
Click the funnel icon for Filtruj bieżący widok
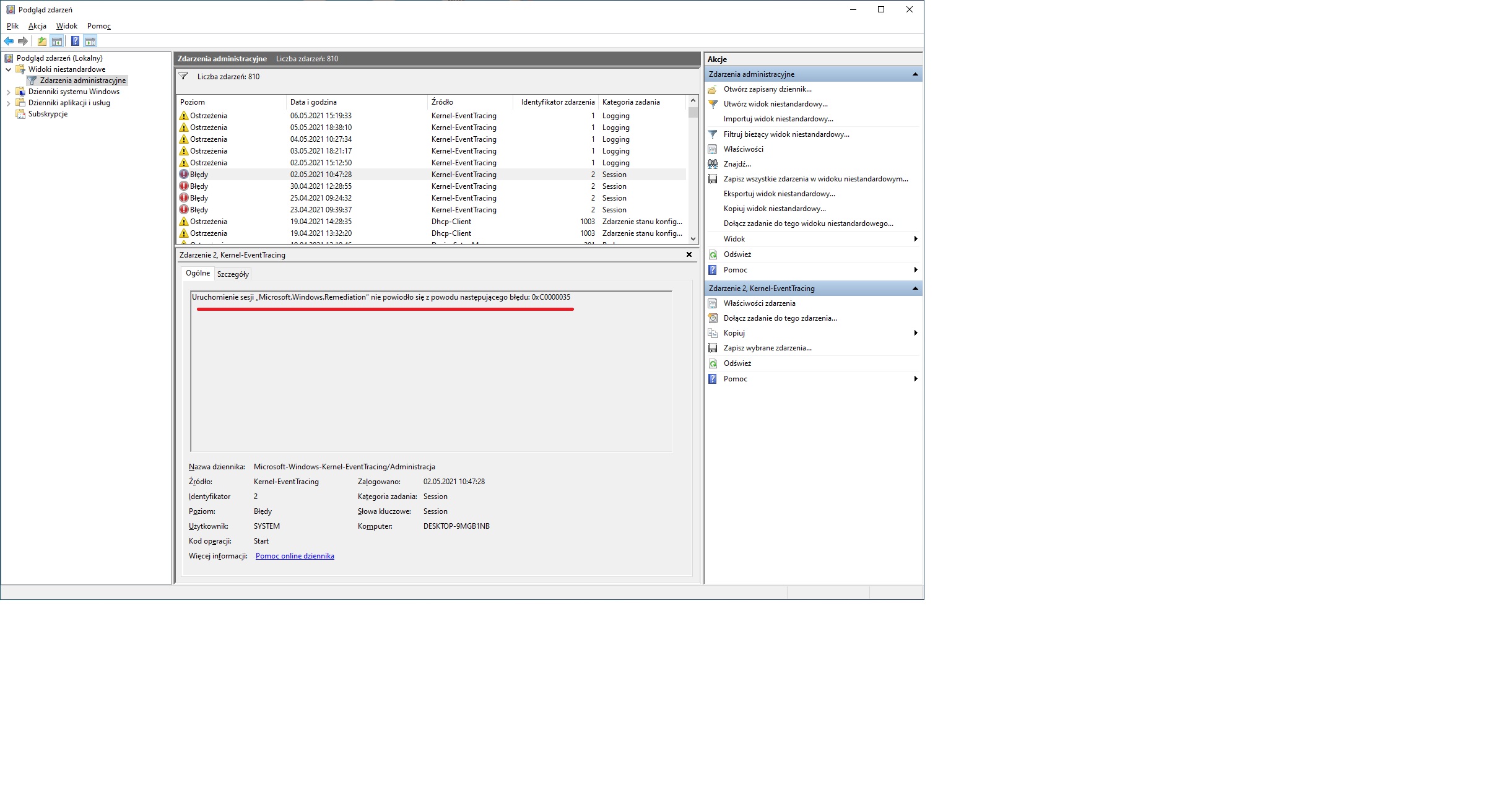713,134
